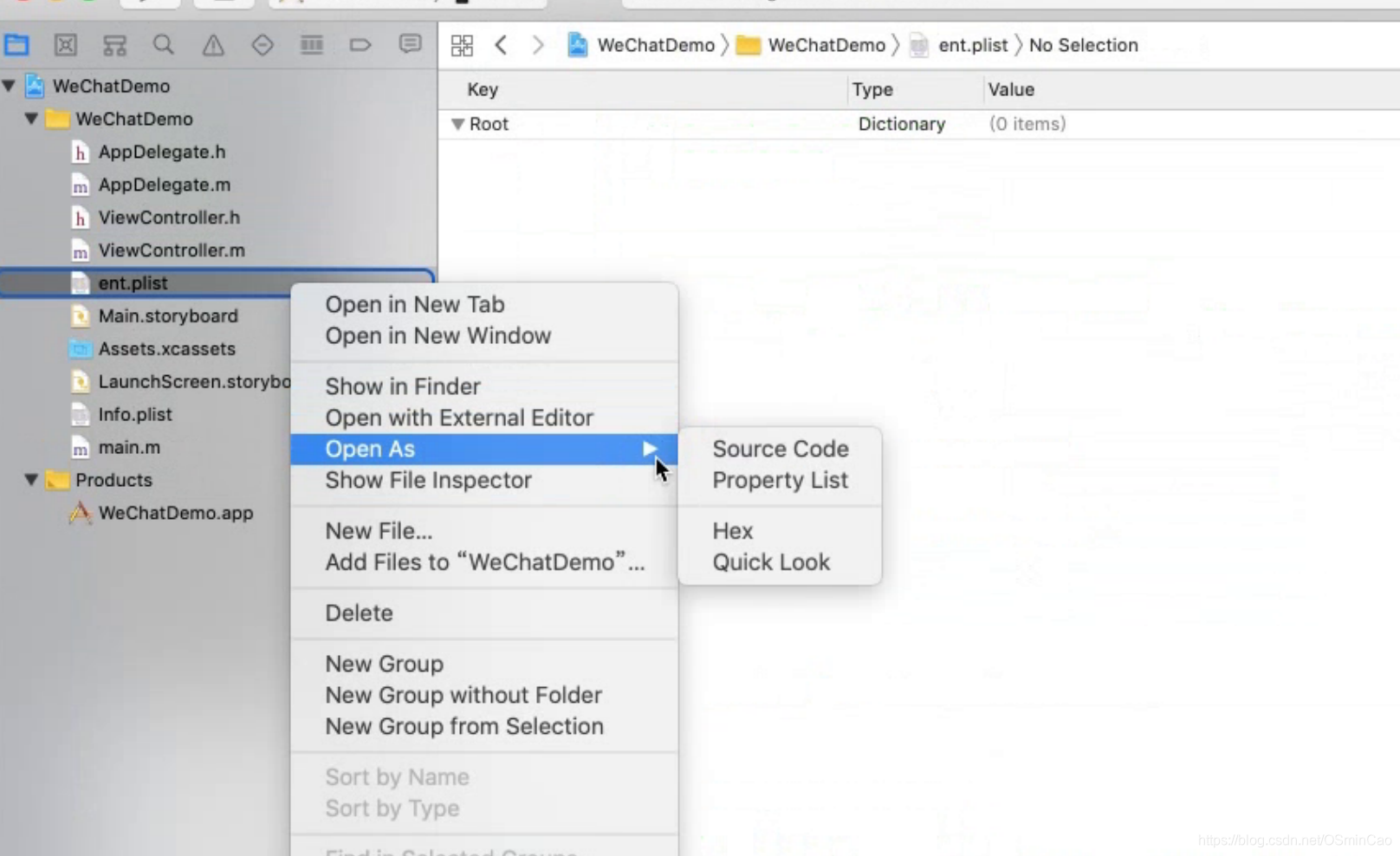The width and height of the screenshot is (1400, 856).
Task: Choose Delete from context menu
Action: point(484,613)
